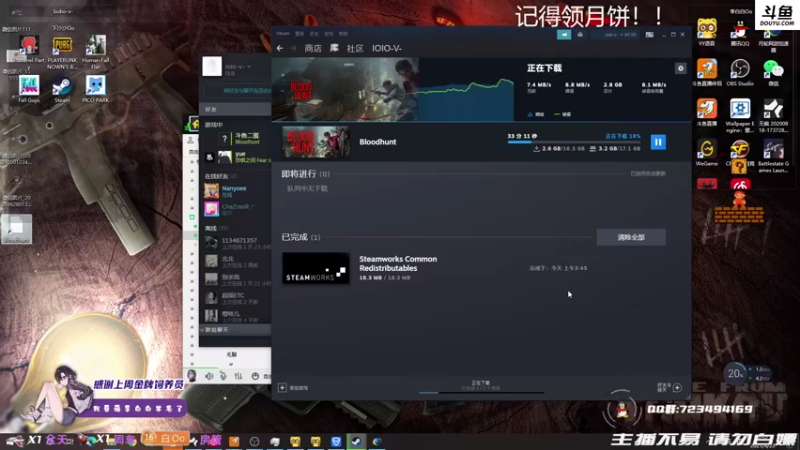Open the Bloodhunt desktop shortcut
800x450 pixels.
[17, 229]
